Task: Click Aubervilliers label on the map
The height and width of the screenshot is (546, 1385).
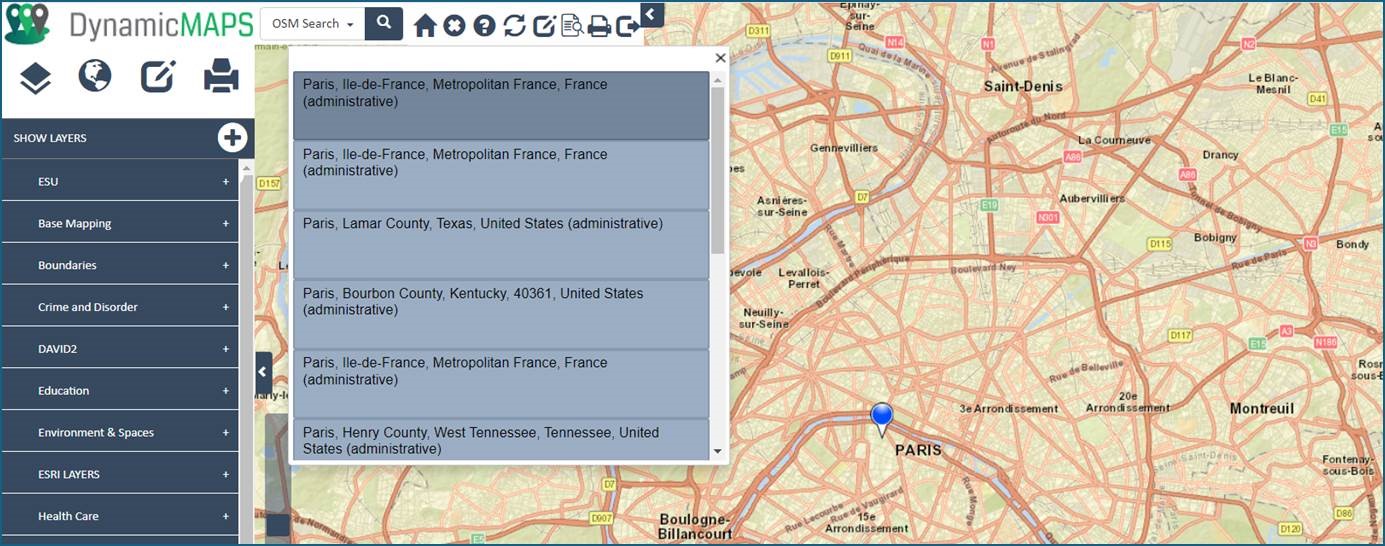Action: (x=1092, y=198)
